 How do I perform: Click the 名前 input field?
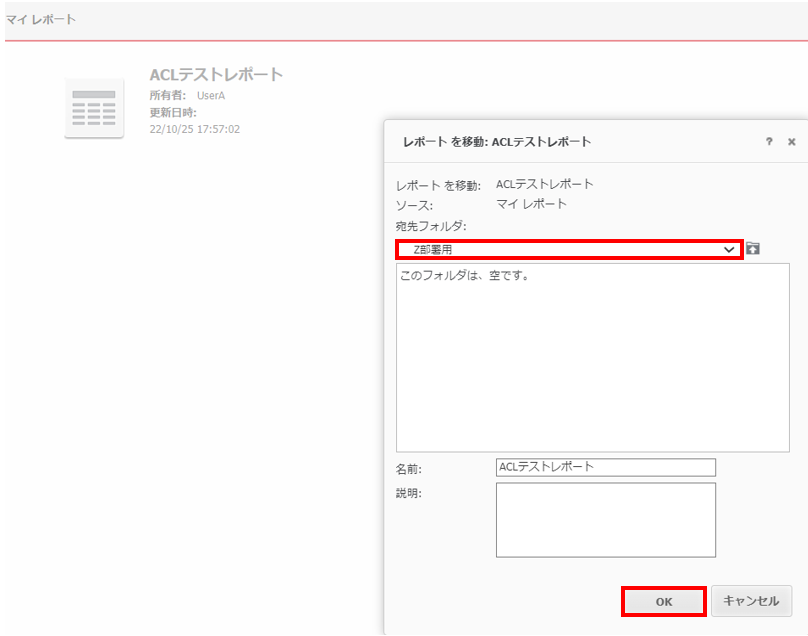pyautogui.click(x=605, y=467)
